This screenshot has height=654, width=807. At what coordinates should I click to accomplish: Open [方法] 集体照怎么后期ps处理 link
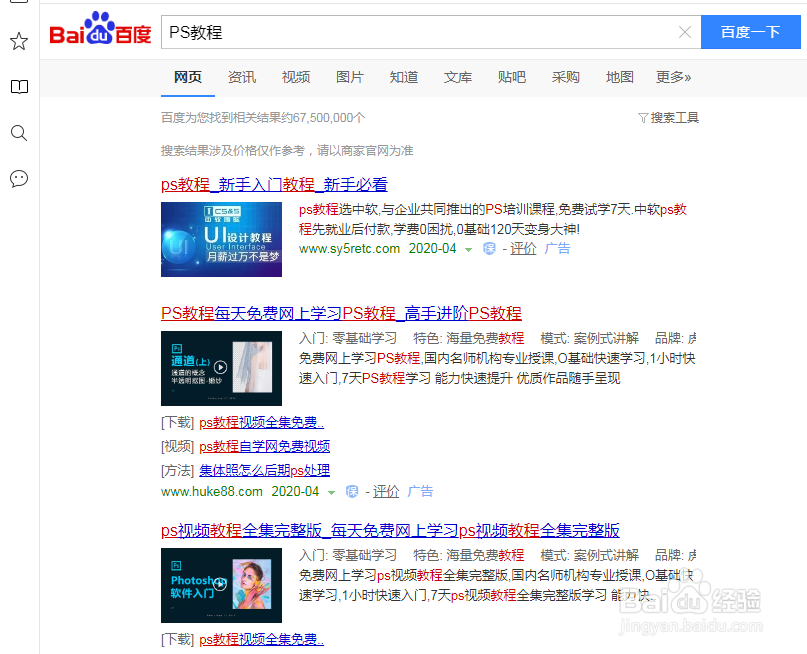coord(265,470)
